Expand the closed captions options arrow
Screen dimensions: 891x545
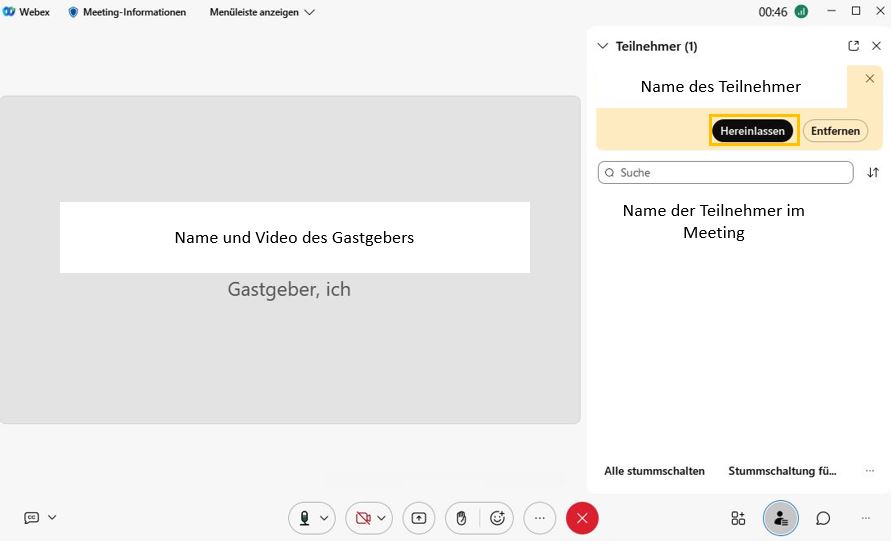click(x=52, y=517)
